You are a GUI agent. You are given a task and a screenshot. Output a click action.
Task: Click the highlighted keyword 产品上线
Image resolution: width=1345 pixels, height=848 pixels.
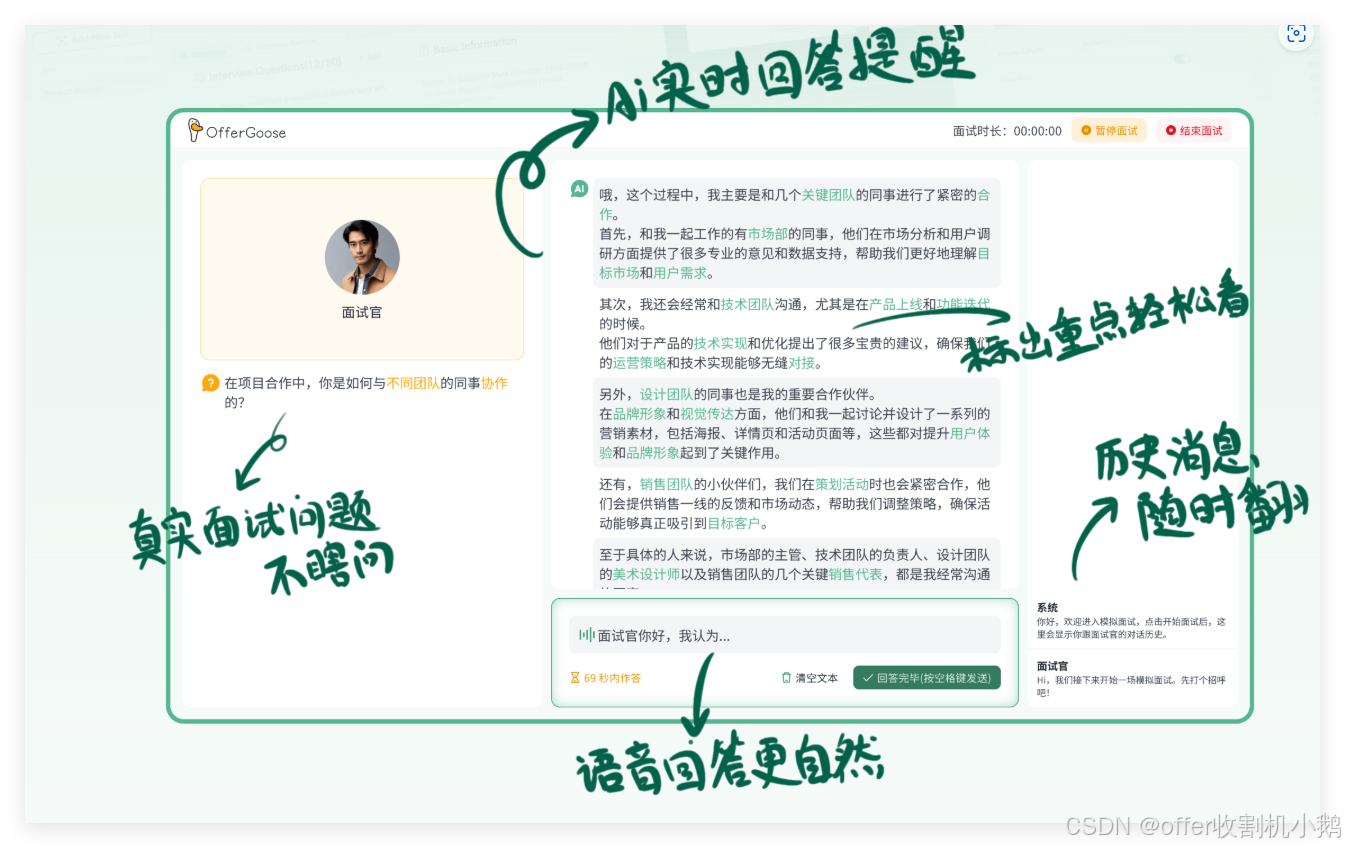[896, 304]
